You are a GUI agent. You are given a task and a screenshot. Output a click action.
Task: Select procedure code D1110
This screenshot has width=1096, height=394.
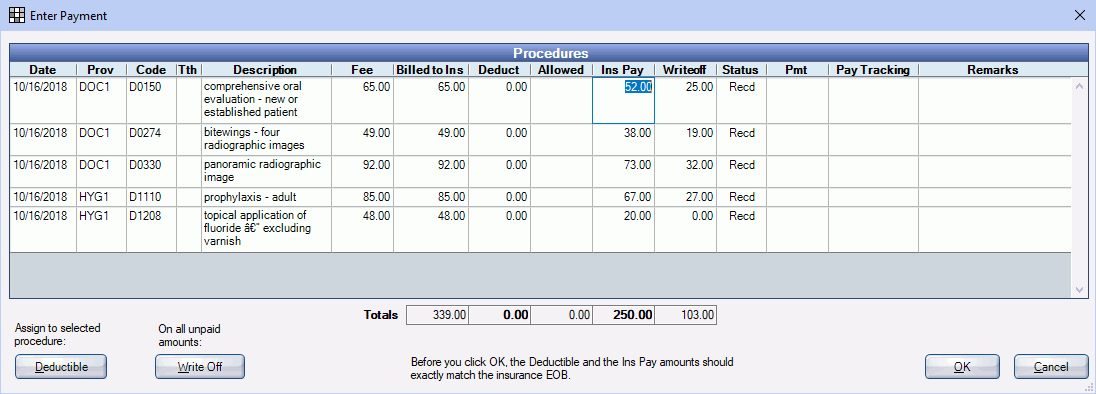pos(151,197)
